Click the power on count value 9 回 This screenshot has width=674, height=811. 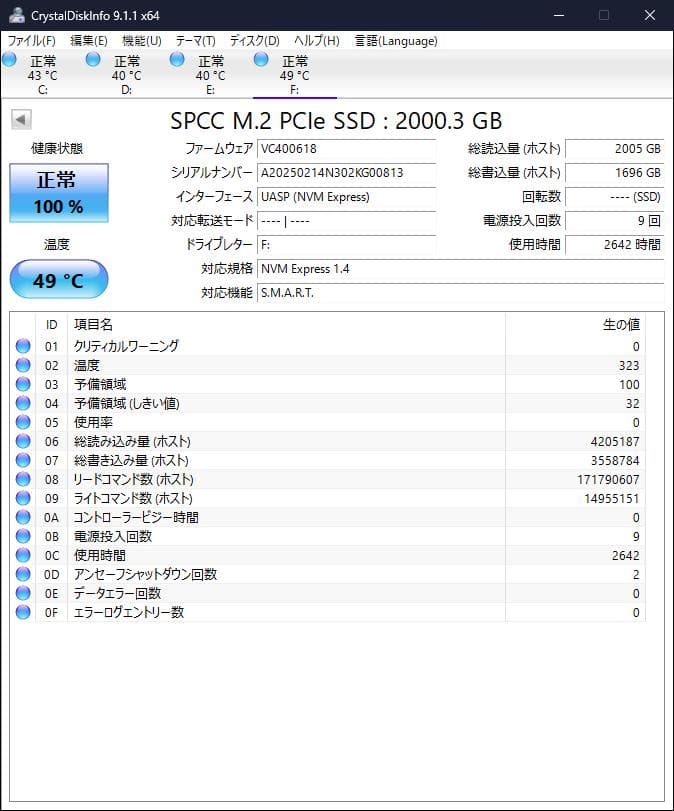(615, 221)
